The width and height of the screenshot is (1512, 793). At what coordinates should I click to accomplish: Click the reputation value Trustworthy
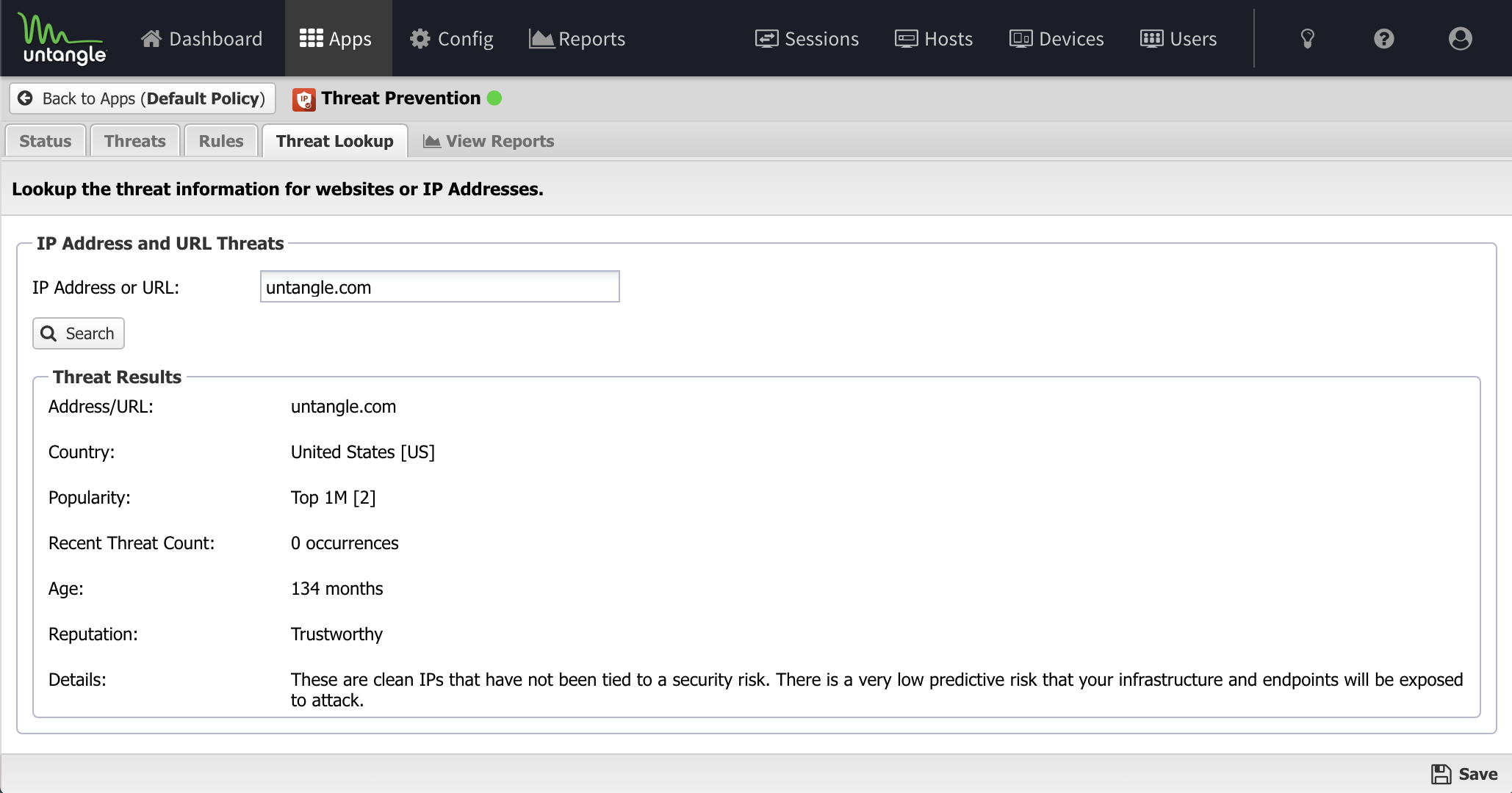click(336, 634)
